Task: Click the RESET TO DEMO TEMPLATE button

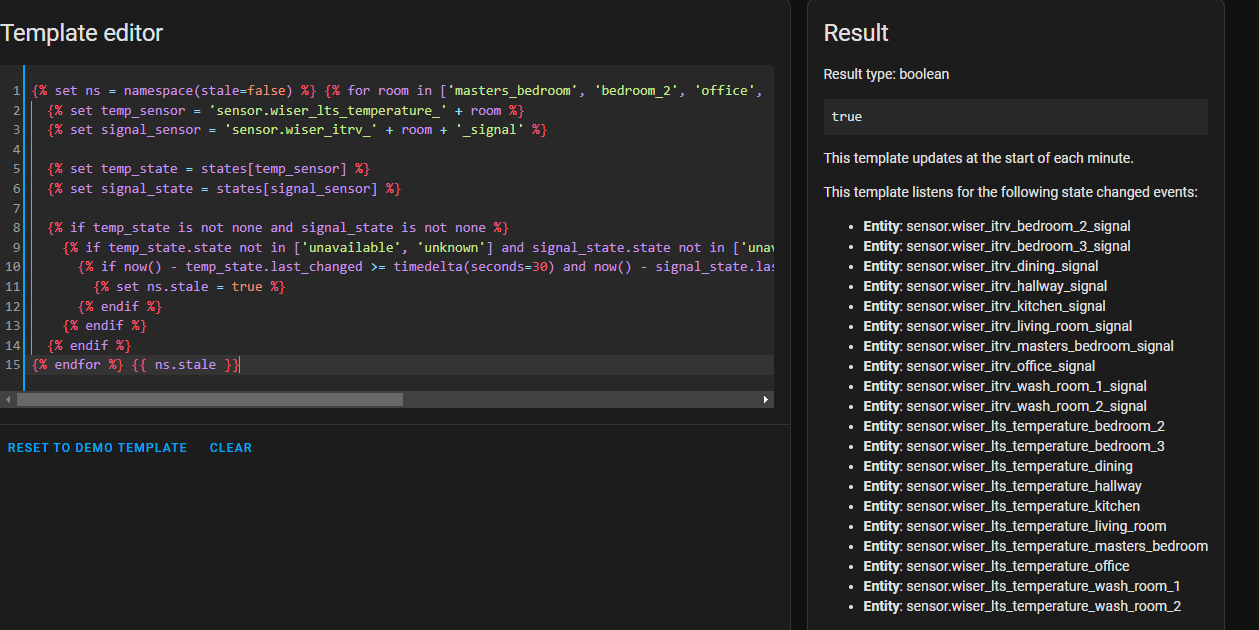Action: pyautogui.click(x=97, y=448)
